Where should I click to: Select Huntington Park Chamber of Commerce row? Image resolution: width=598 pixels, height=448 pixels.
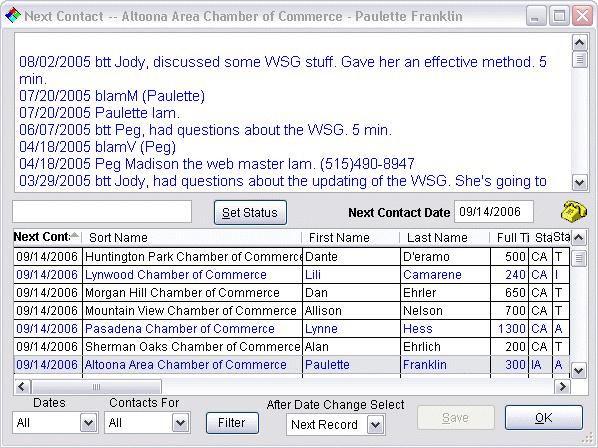[292, 257]
